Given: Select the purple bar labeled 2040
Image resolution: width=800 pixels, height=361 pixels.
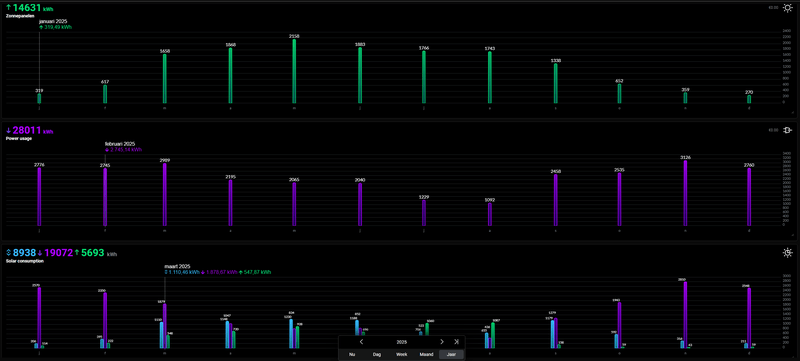Looking at the screenshot, I should pos(360,204).
